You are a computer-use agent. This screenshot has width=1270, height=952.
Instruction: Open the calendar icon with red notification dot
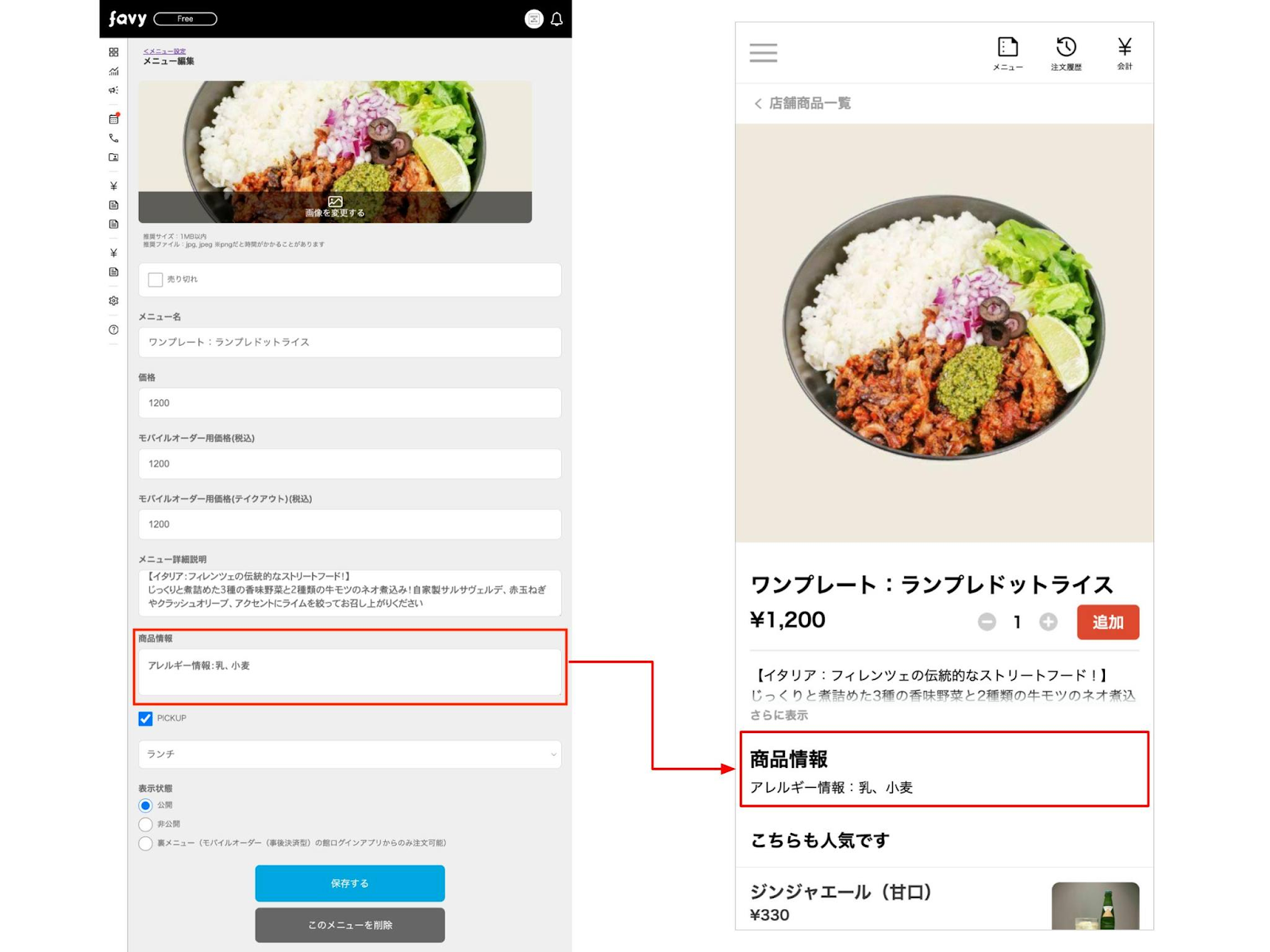(x=114, y=119)
